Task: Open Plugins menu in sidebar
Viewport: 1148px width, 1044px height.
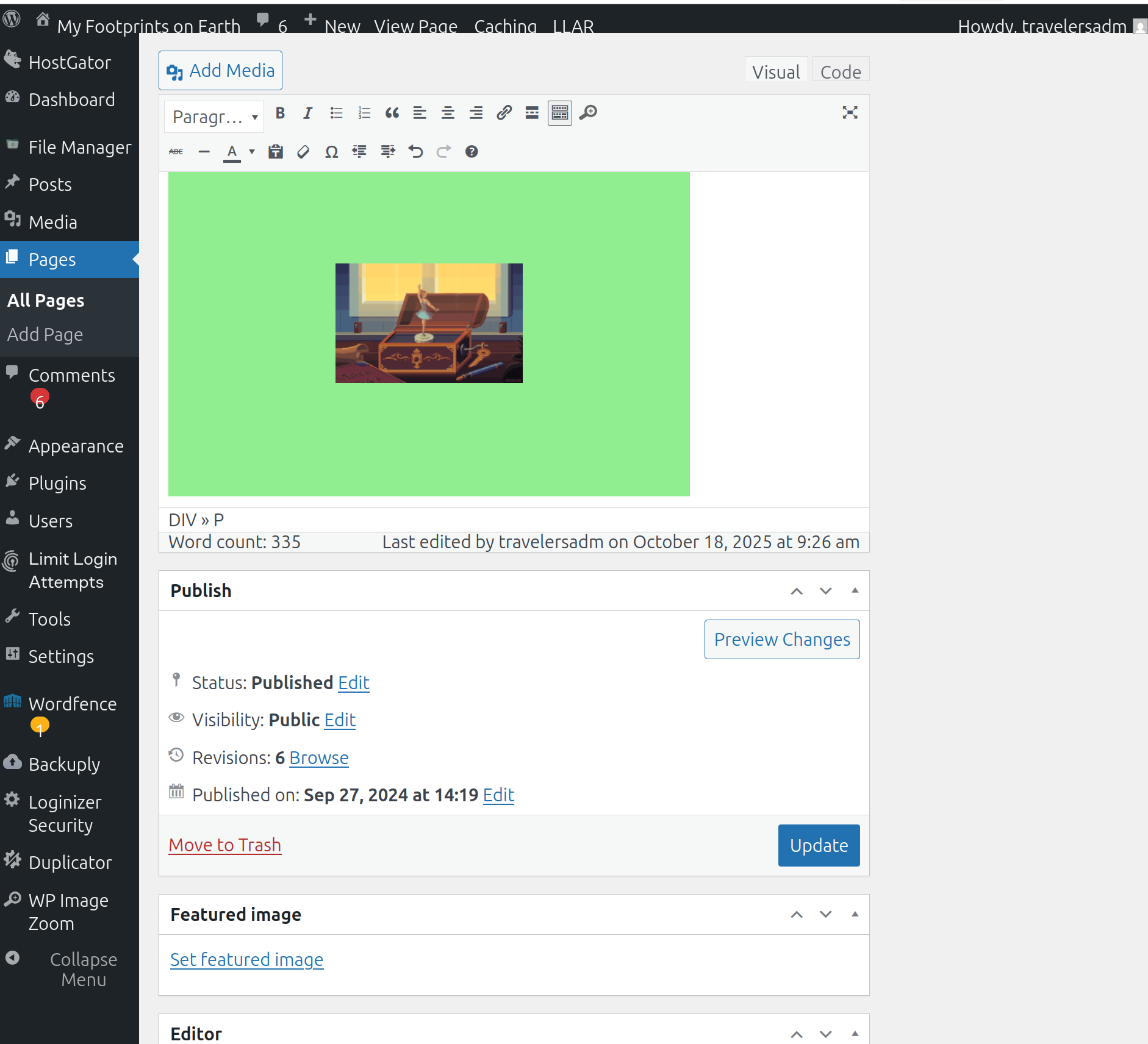Action: [70, 484]
